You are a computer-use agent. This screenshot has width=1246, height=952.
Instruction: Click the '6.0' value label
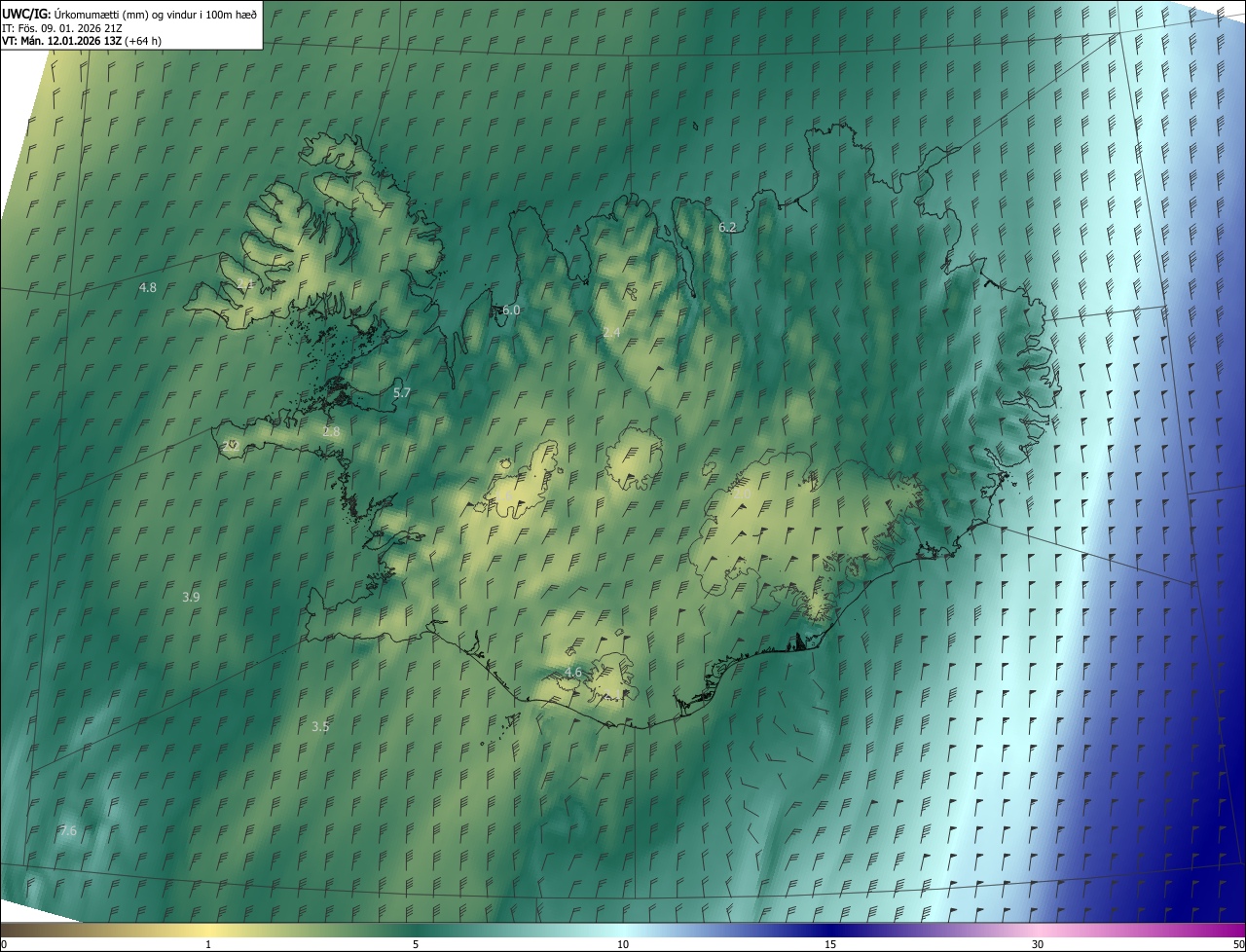(511, 311)
